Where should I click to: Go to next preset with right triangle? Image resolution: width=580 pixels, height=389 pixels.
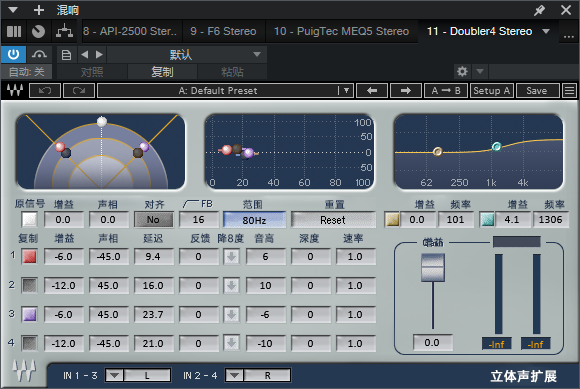(99, 55)
